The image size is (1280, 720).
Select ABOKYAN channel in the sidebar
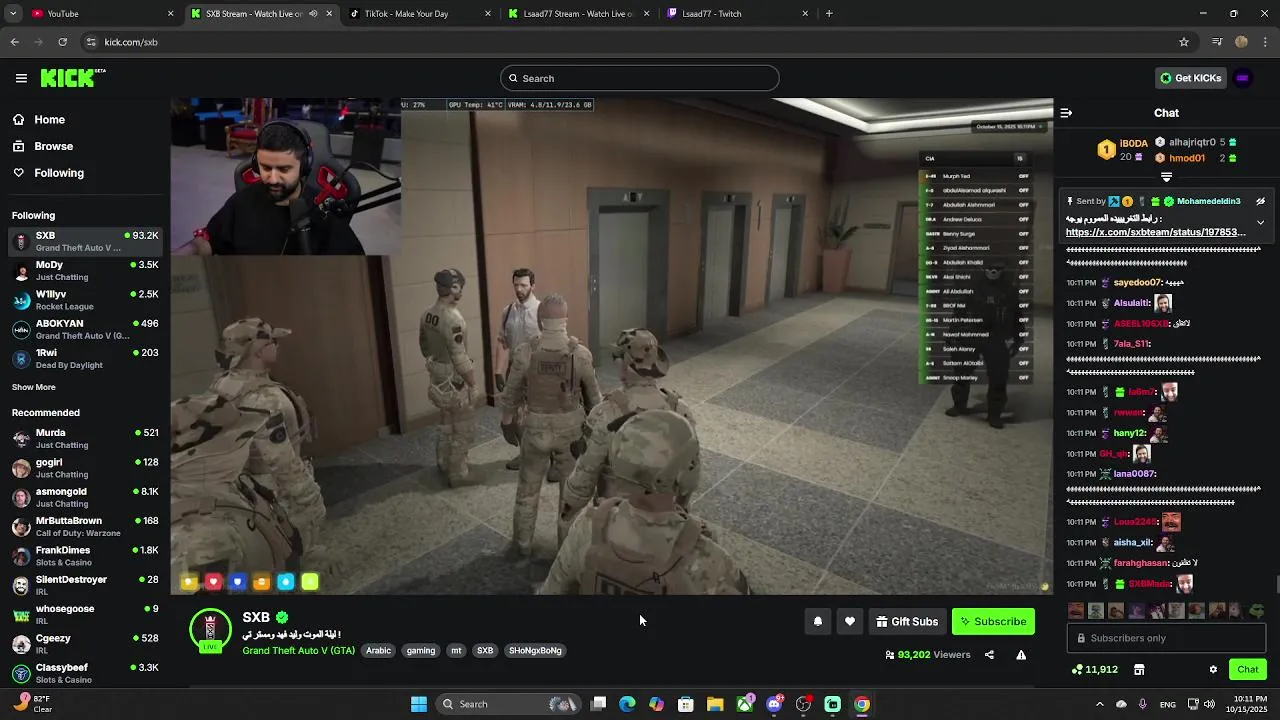[85, 330]
